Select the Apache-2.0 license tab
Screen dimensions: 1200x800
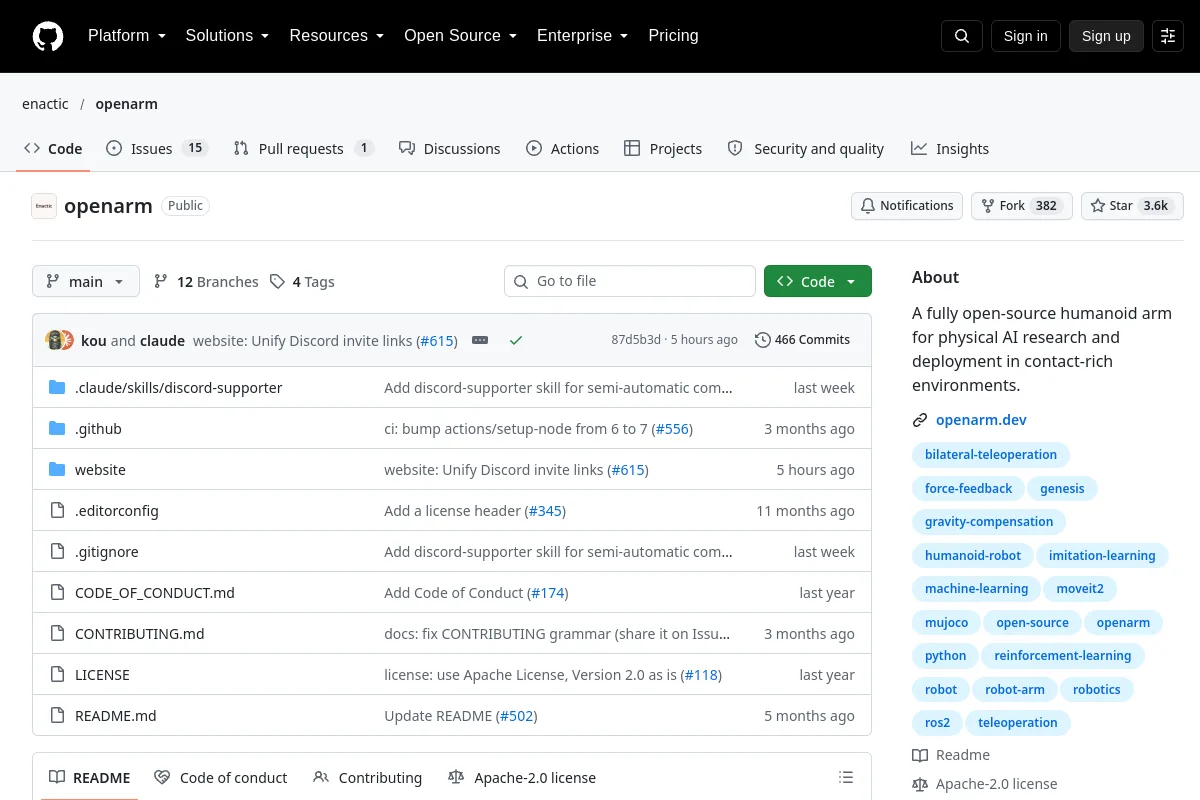pyautogui.click(x=522, y=778)
